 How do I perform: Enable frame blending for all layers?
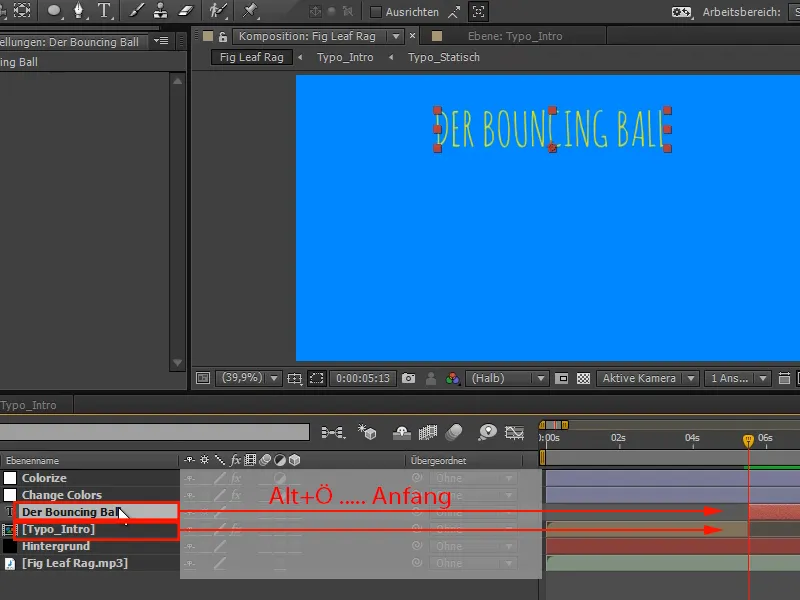tap(428, 433)
